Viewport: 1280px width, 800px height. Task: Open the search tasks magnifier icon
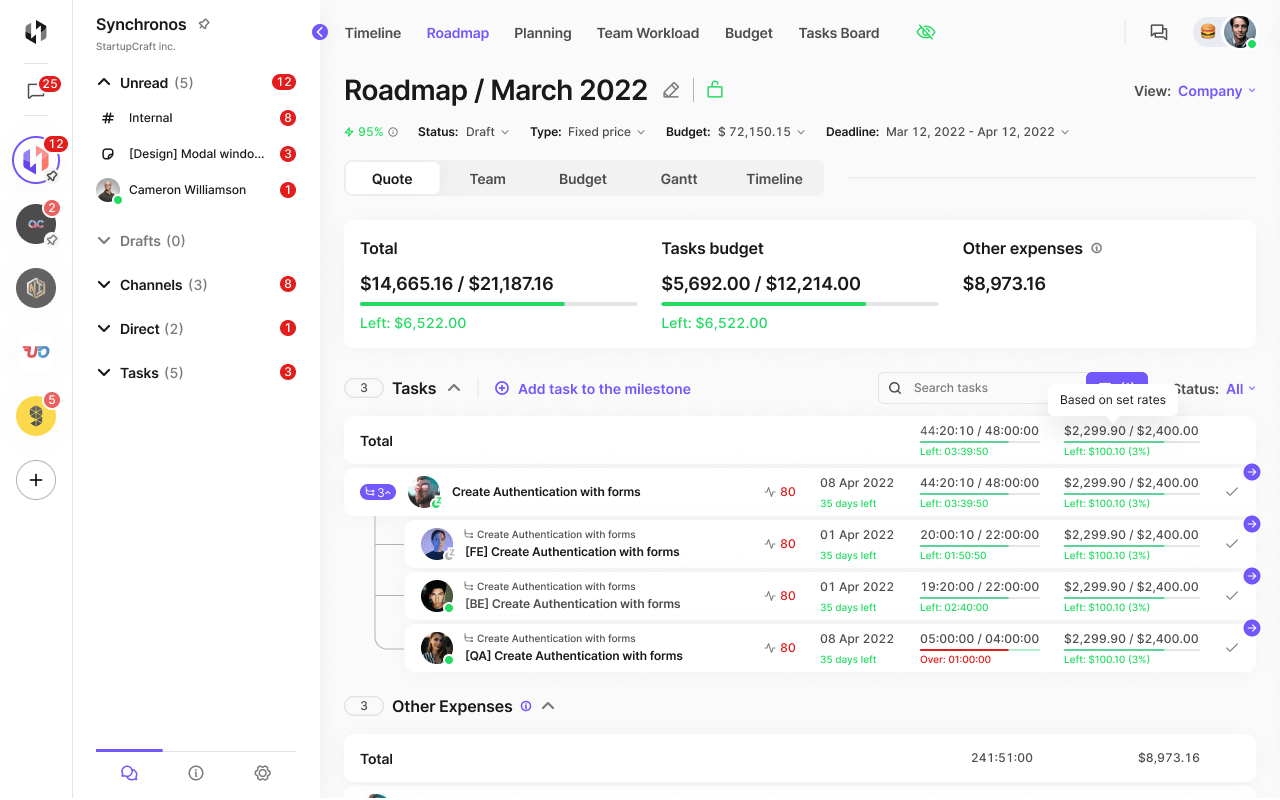pyautogui.click(x=894, y=388)
